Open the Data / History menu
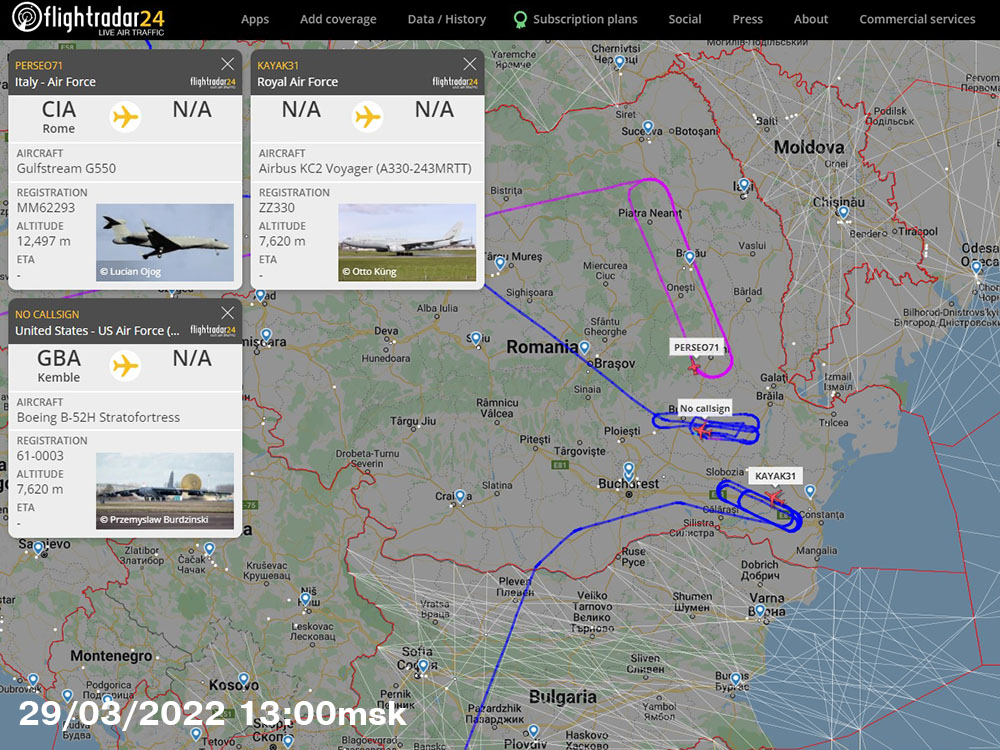The height and width of the screenshot is (750, 1000). pyautogui.click(x=446, y=19)
